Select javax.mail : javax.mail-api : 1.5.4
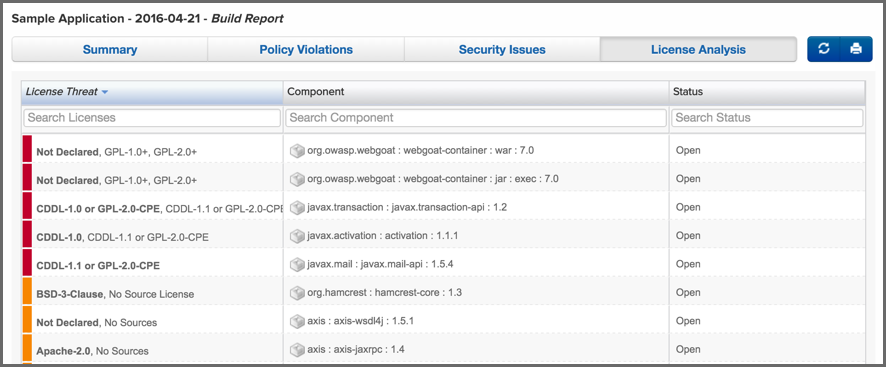Viewport: 886px width, 367px height. click(x=381, y=264)
